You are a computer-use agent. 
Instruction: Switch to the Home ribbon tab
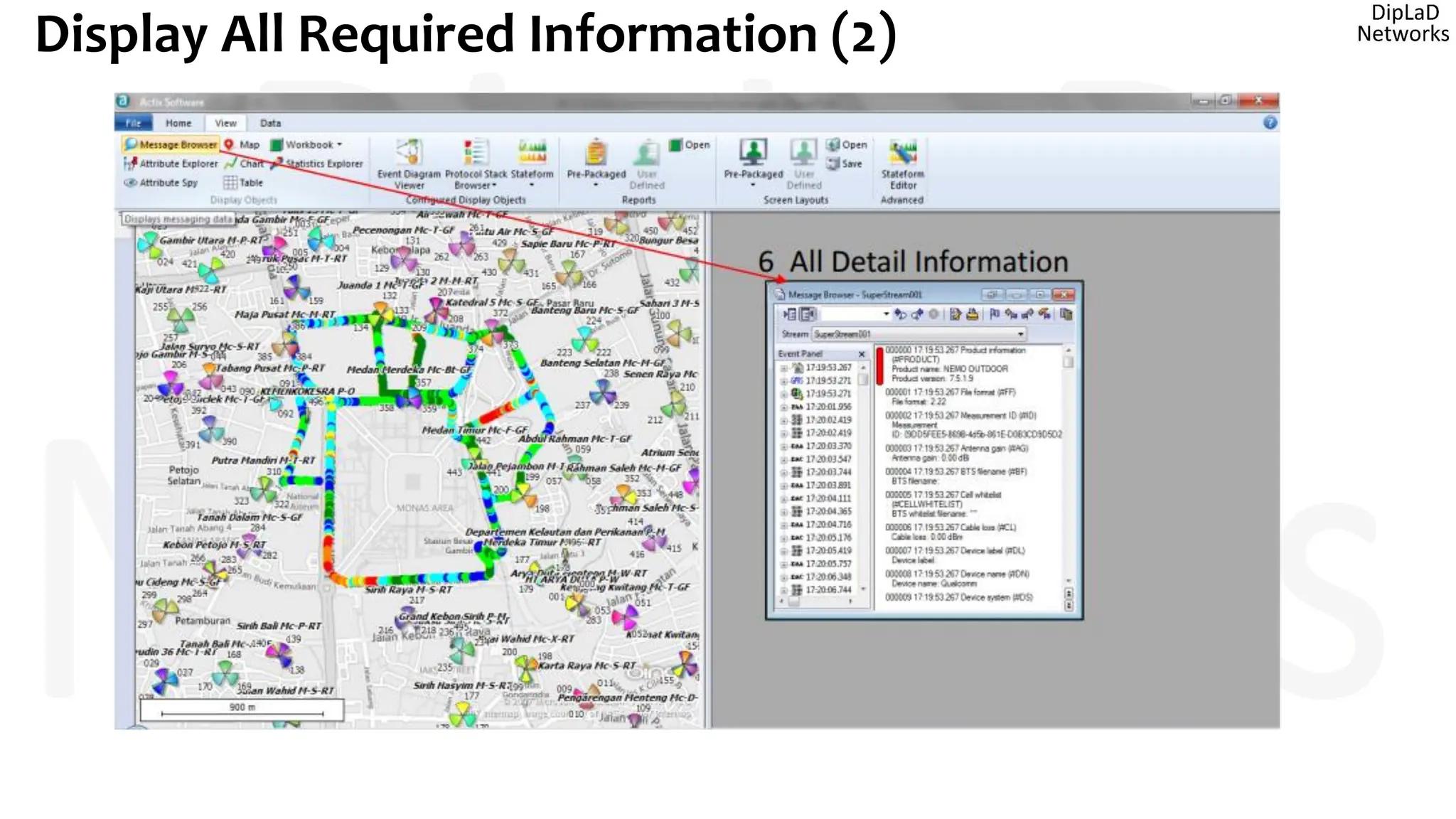[178, 123]
